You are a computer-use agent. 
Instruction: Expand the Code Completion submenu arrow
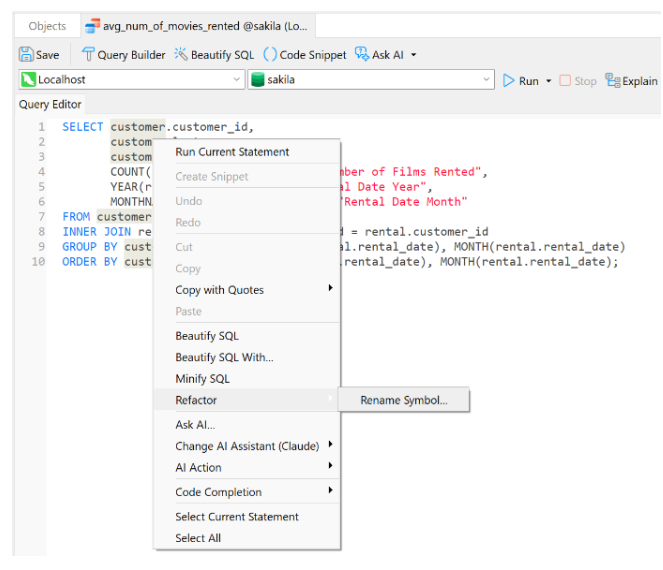click(x=331, y=490)
